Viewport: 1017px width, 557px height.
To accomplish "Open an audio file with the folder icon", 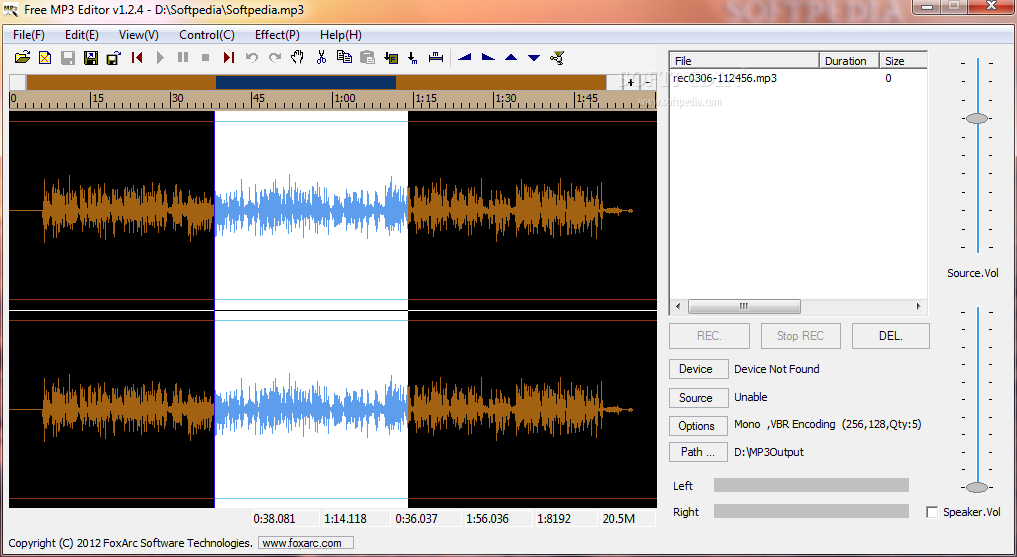I will click(23, 58).
